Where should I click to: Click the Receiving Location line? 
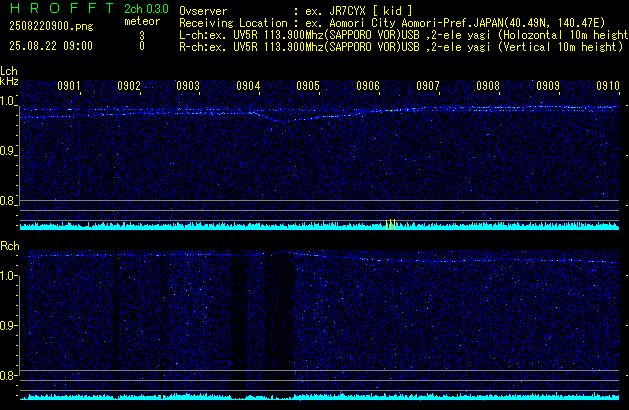(392, 23)
